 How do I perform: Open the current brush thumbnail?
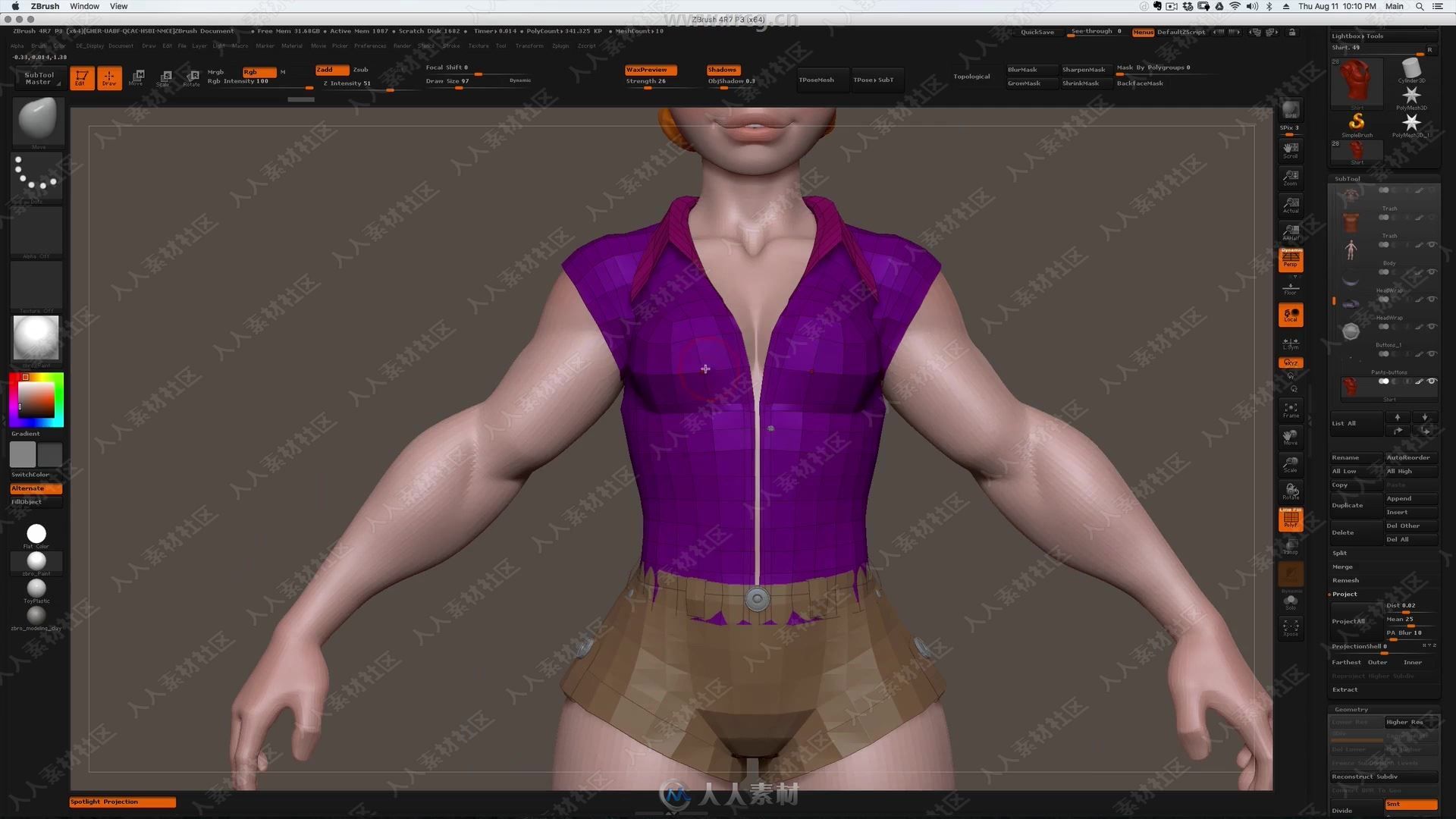tap(36, 121)
